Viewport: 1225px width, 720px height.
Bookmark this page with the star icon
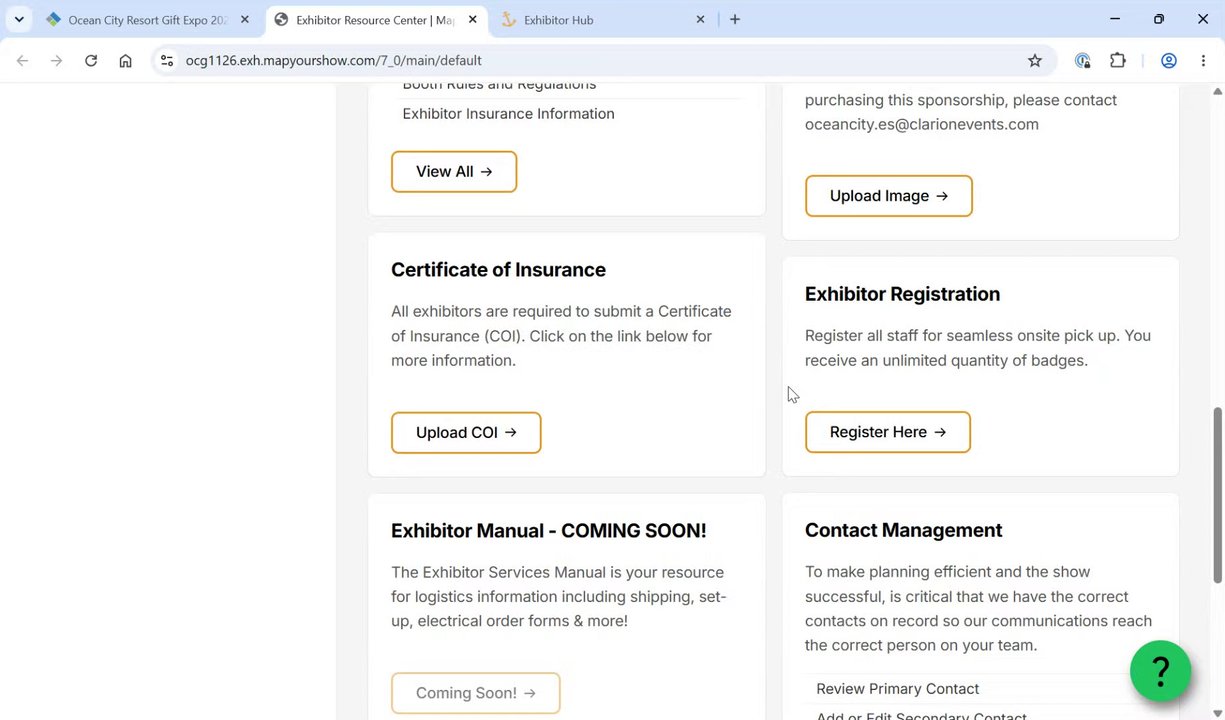pyautogui.click(x=1035, y=61)
